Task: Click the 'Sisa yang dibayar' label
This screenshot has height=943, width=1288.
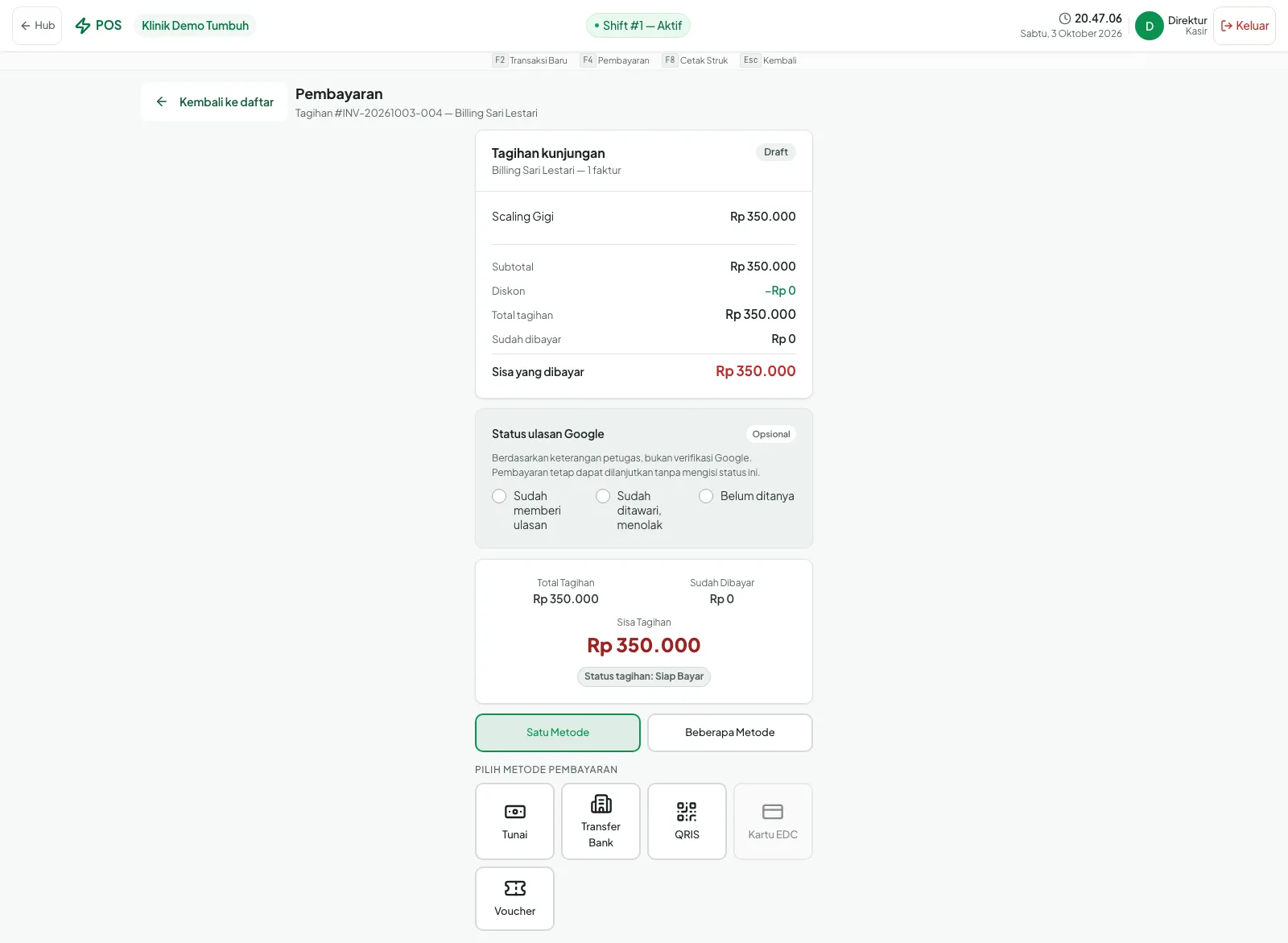Action: pos(538,372)
